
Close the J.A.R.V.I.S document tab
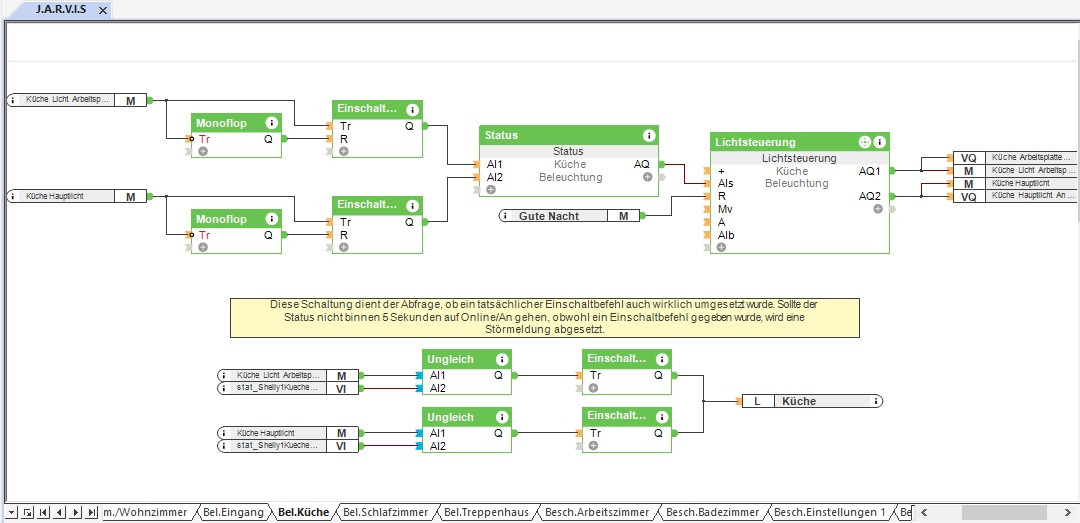pos(103,10)
